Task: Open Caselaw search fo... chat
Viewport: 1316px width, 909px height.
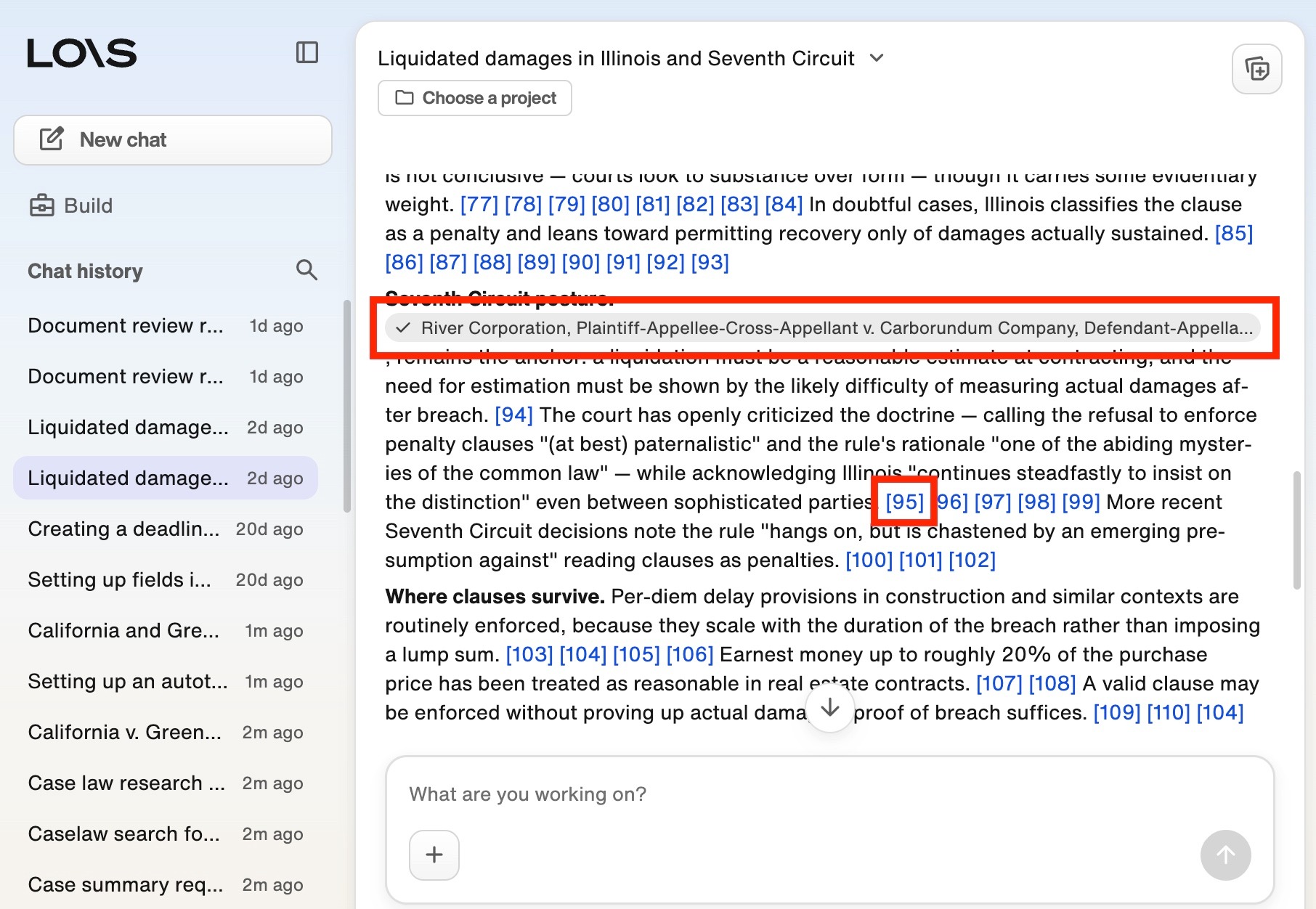Action: [166, 834]
